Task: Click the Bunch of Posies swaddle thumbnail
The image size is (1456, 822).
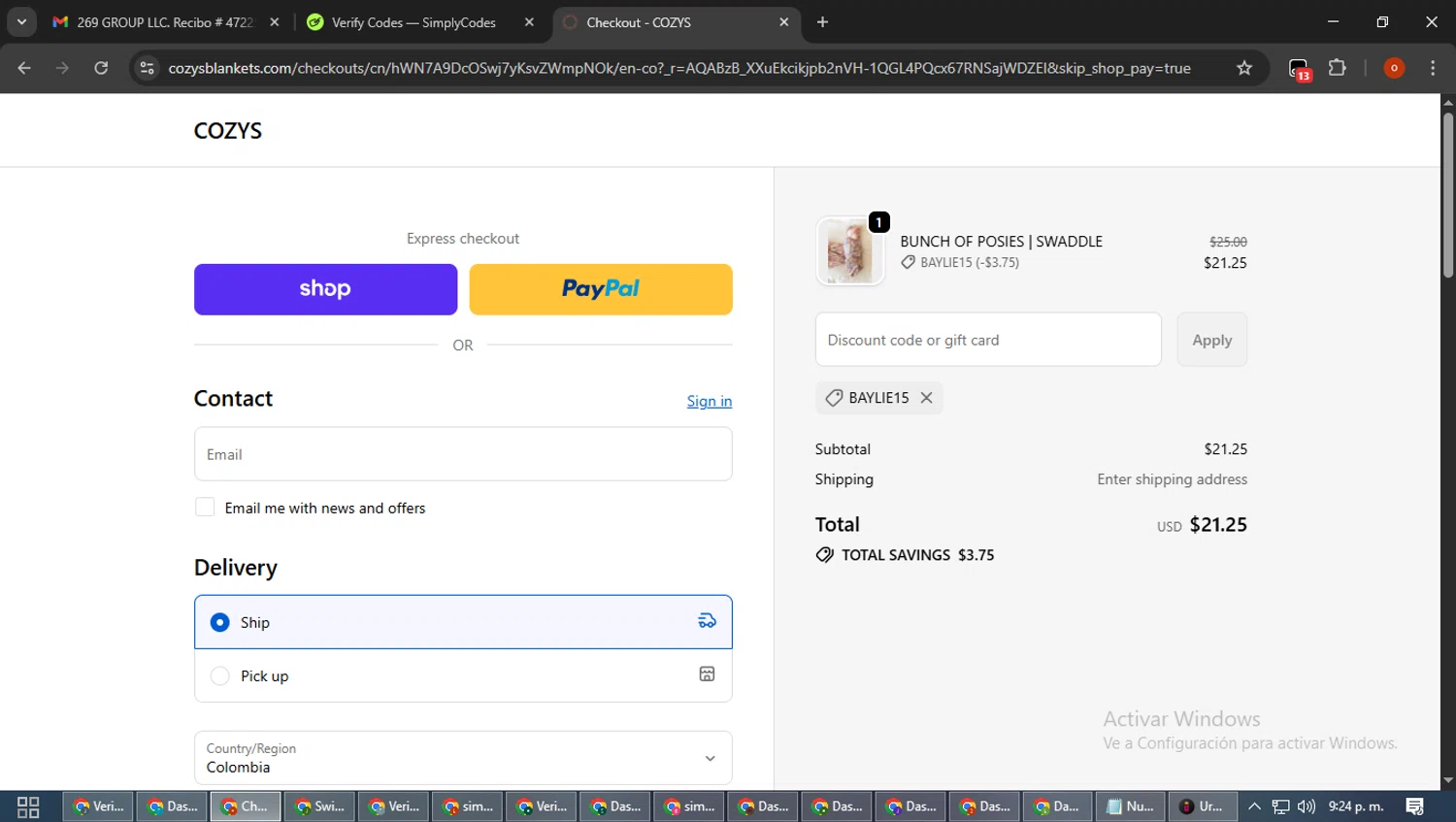Action: coord(850,251)
